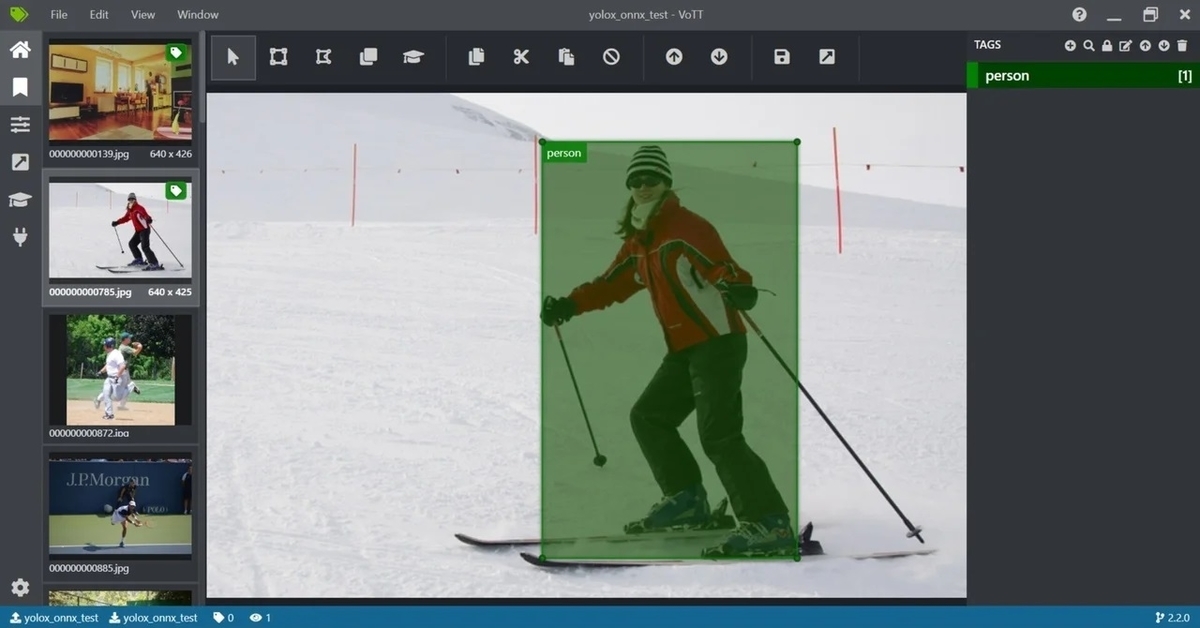Paste regions using clipboard icon
Viewport: 1200px width, 628px height.
(x=566, y=57)
